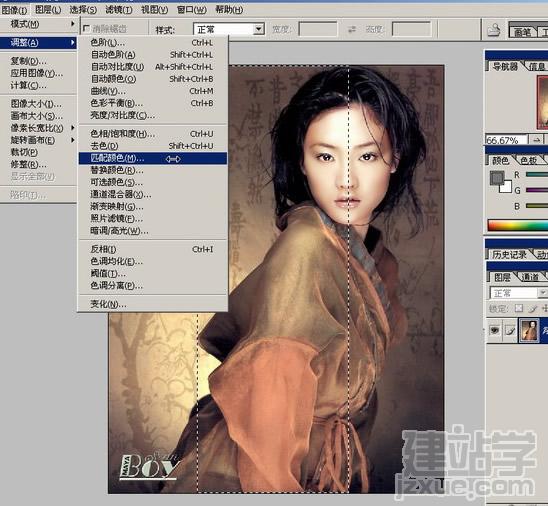
Task: Choose 自动颜色(O) auto color
Action: pos(153,79)
